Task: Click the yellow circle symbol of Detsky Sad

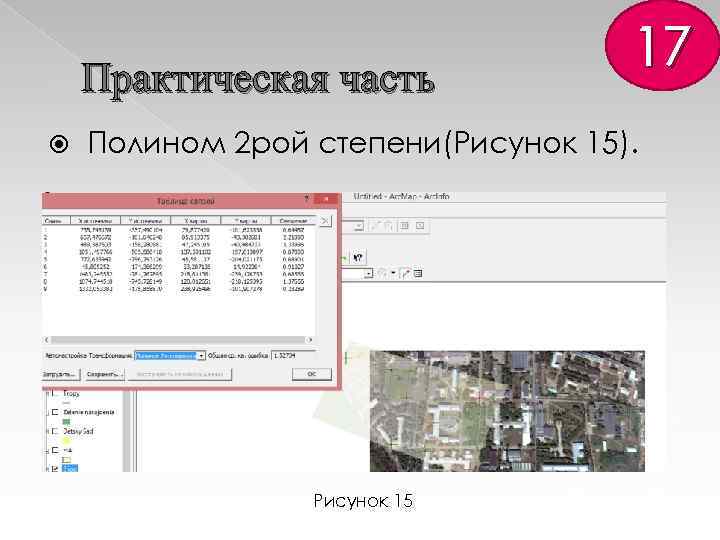Action: 67,441
